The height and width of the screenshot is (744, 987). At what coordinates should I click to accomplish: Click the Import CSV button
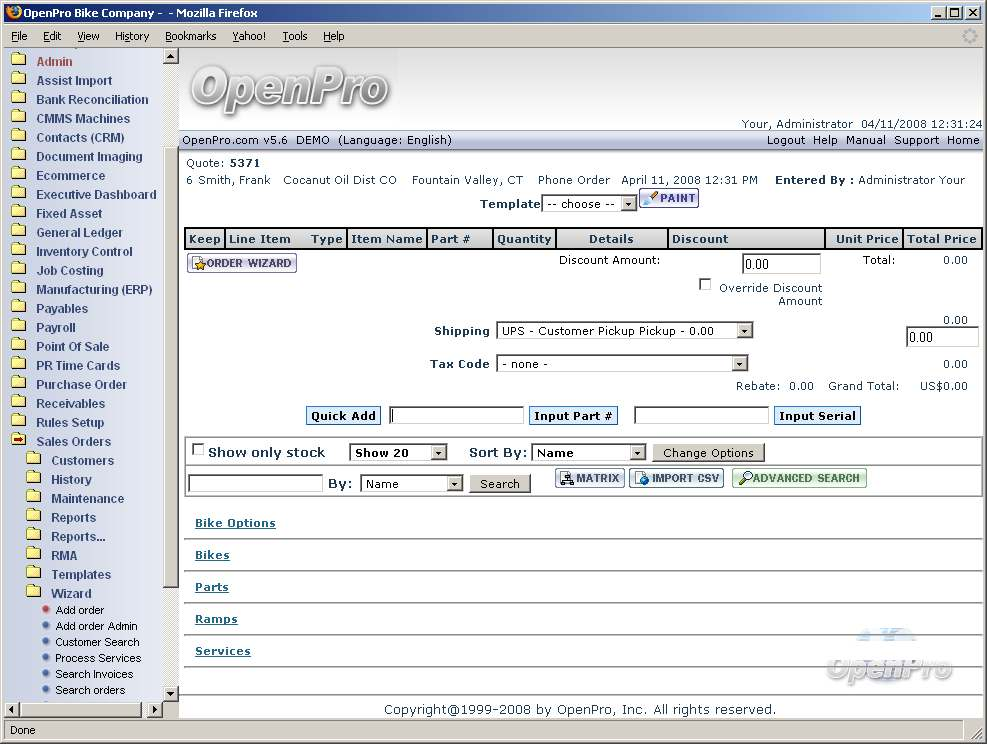676,479
